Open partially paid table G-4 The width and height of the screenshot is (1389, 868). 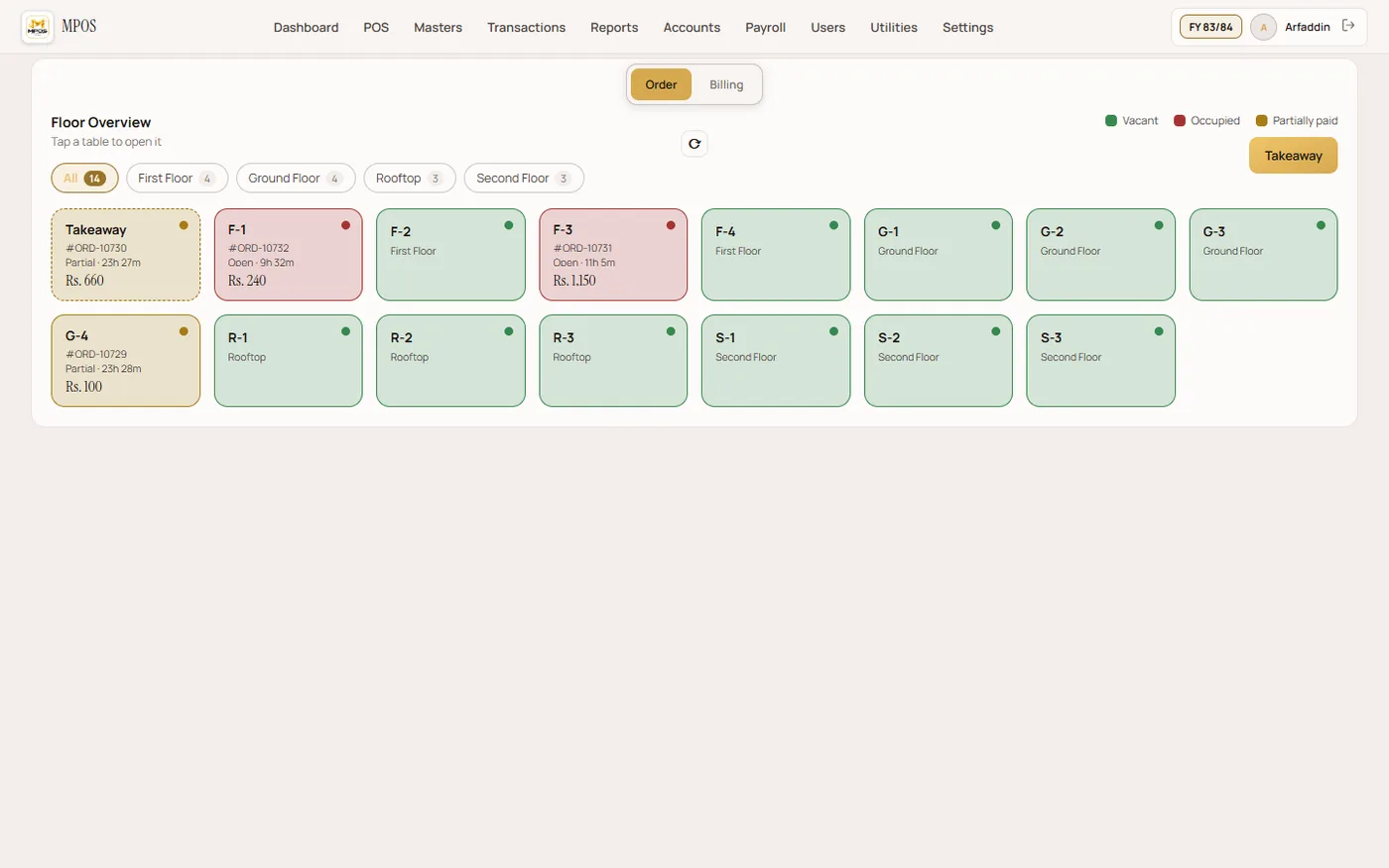(x=126, y=361)
